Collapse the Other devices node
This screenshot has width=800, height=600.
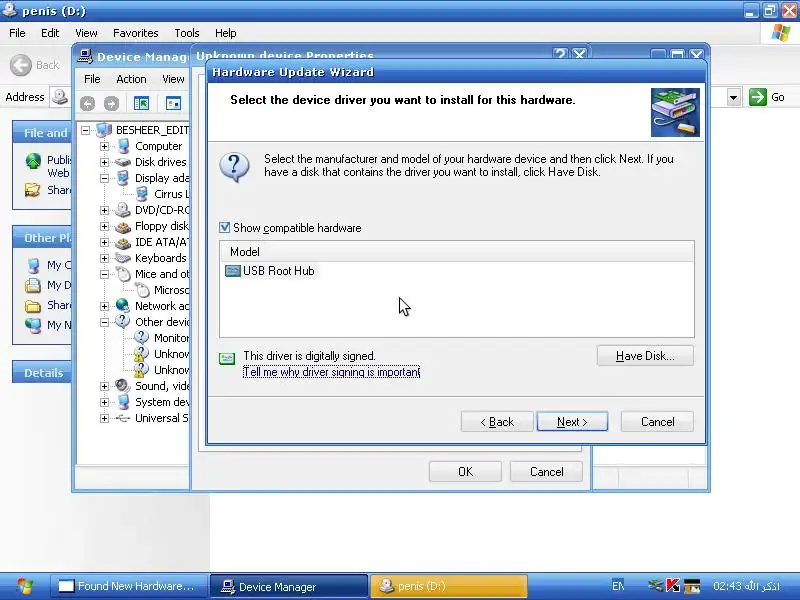tap(105, 322)
